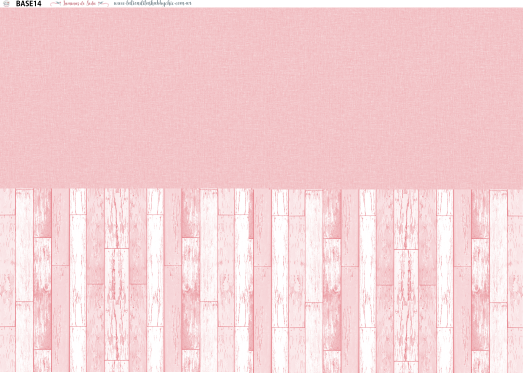Viewport: 523px width, 373px height.
Task: Click the bottom-left corner of wood panel
Action: (x=1, y=370)
